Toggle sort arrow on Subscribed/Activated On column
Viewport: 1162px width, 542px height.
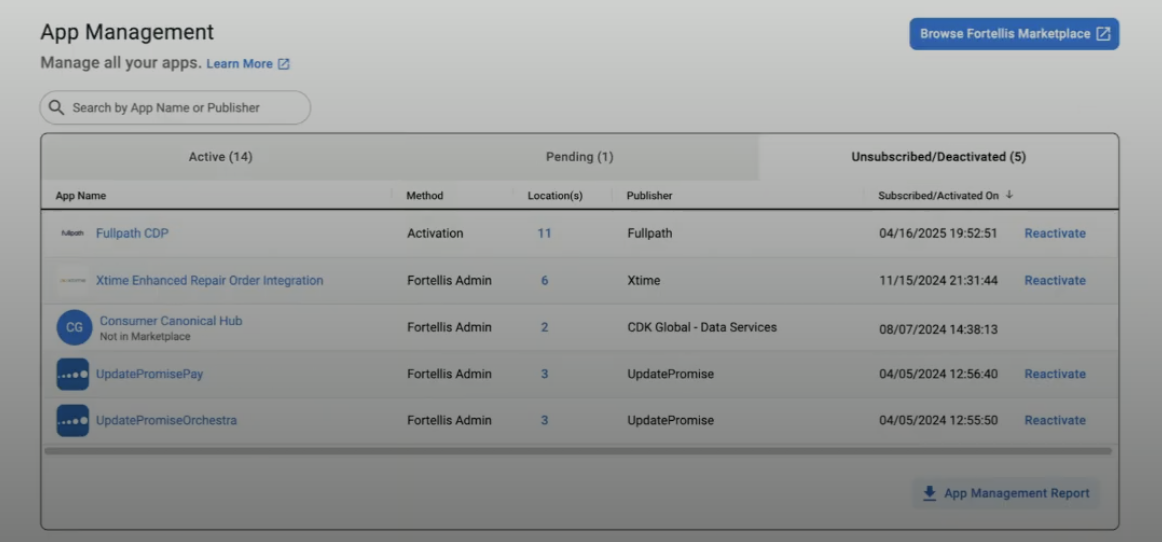click(x=1009, y=195)
